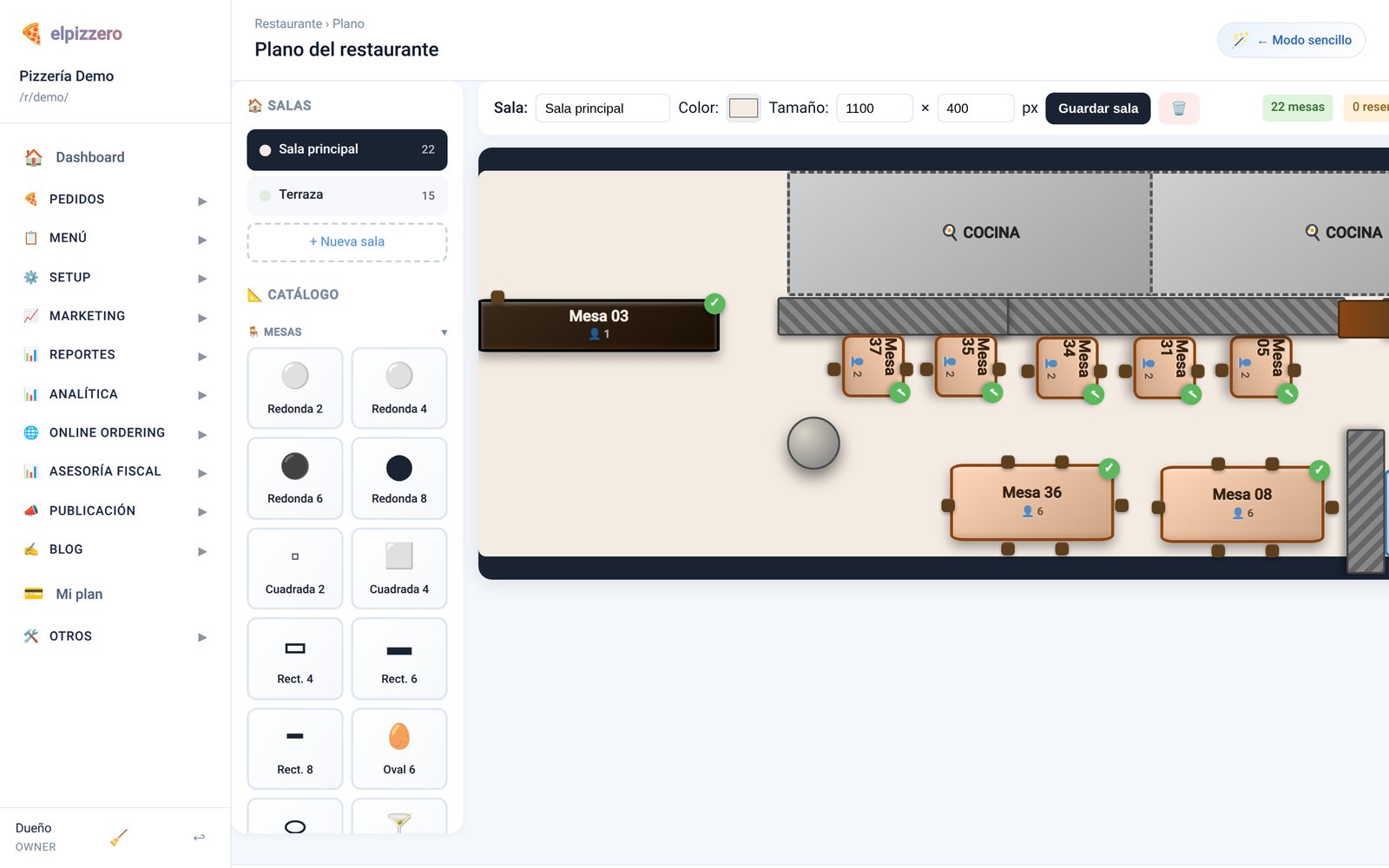
Task: Expand the ASESORÍA FISCAL section arrow
Action: click(202, 473)
